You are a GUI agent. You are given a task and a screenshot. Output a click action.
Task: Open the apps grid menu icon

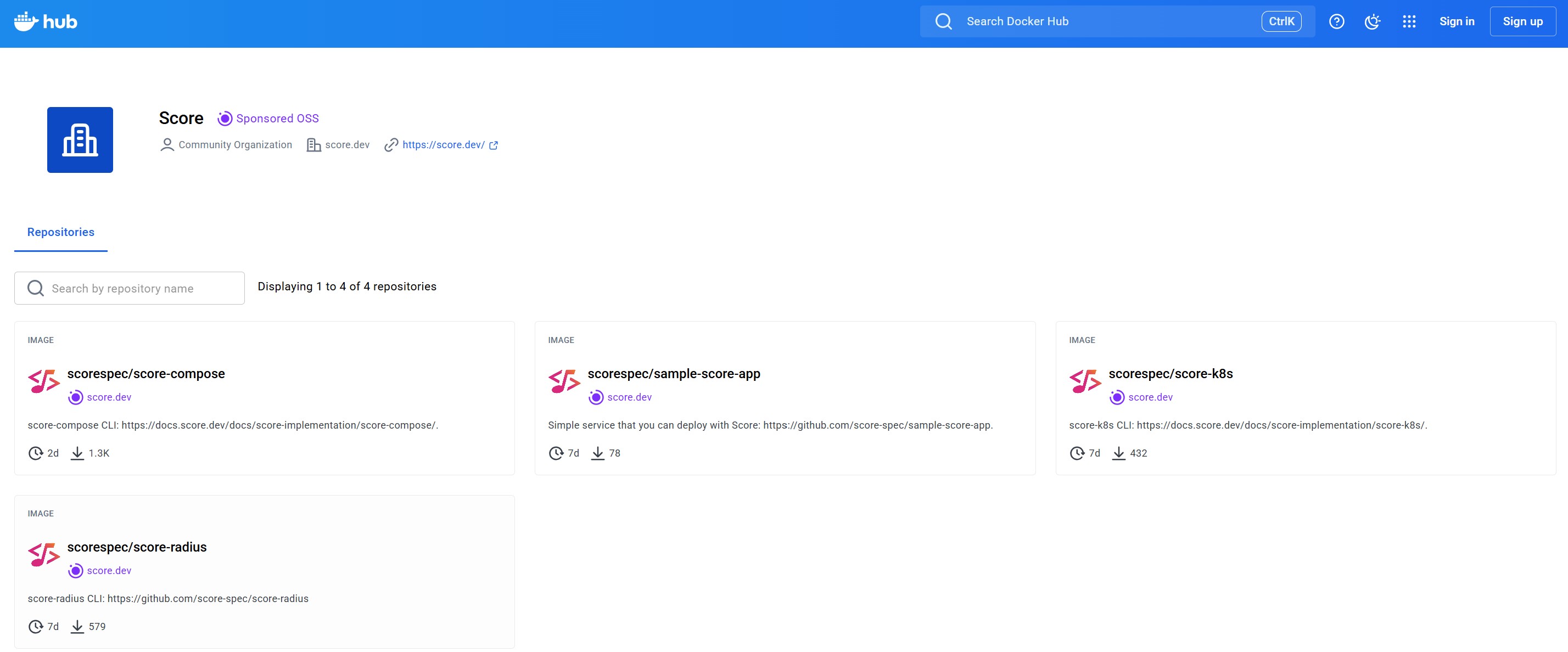coord(1409,22)
